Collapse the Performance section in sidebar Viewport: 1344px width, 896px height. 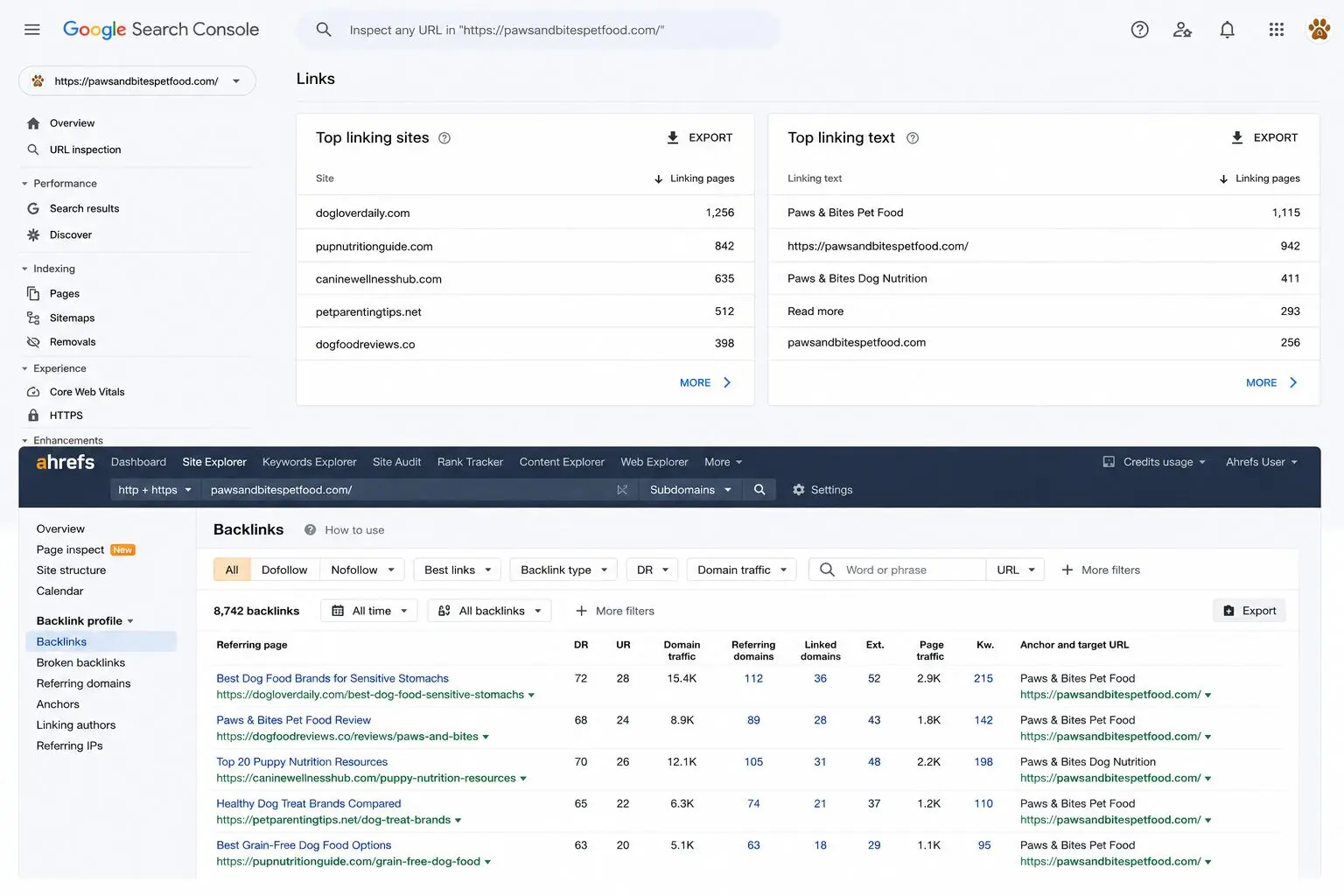pyautogui.click(x=24, y=184)
